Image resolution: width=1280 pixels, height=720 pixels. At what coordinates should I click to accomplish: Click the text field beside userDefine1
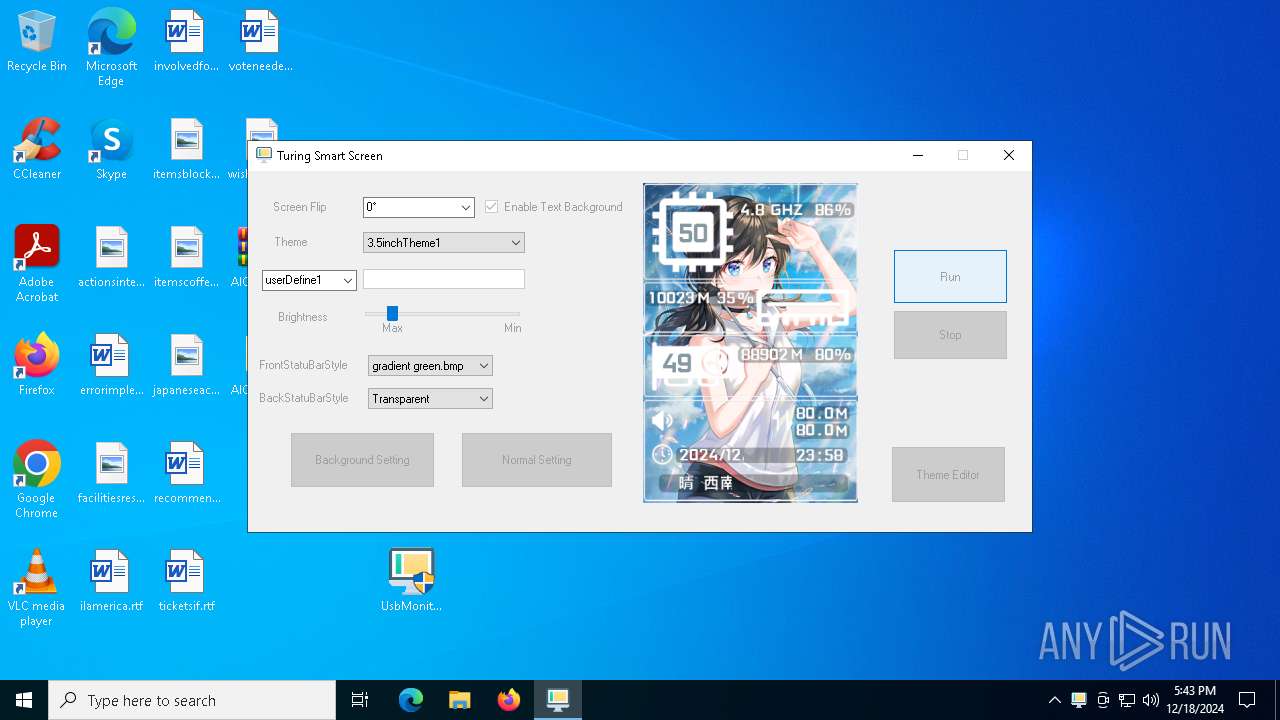point(444,279)
